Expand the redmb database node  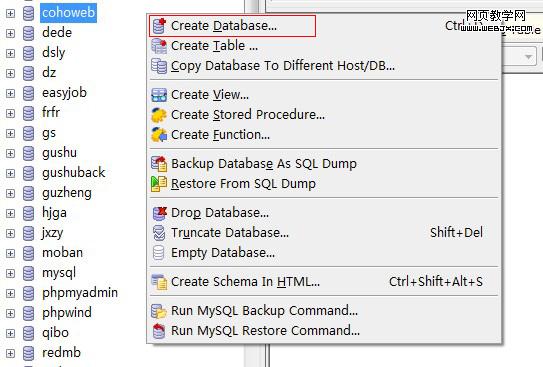coord(10,353)
